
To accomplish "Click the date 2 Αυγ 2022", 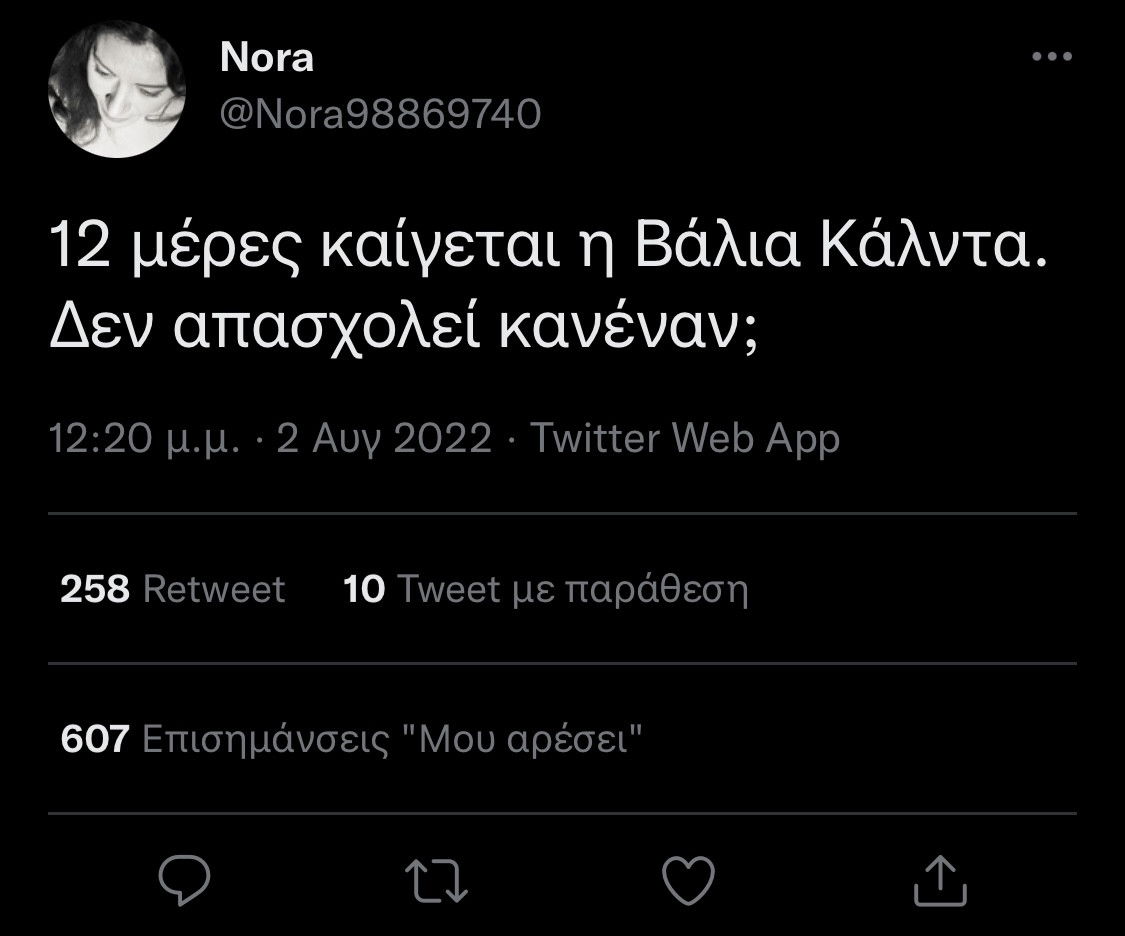I will [384, 439].
